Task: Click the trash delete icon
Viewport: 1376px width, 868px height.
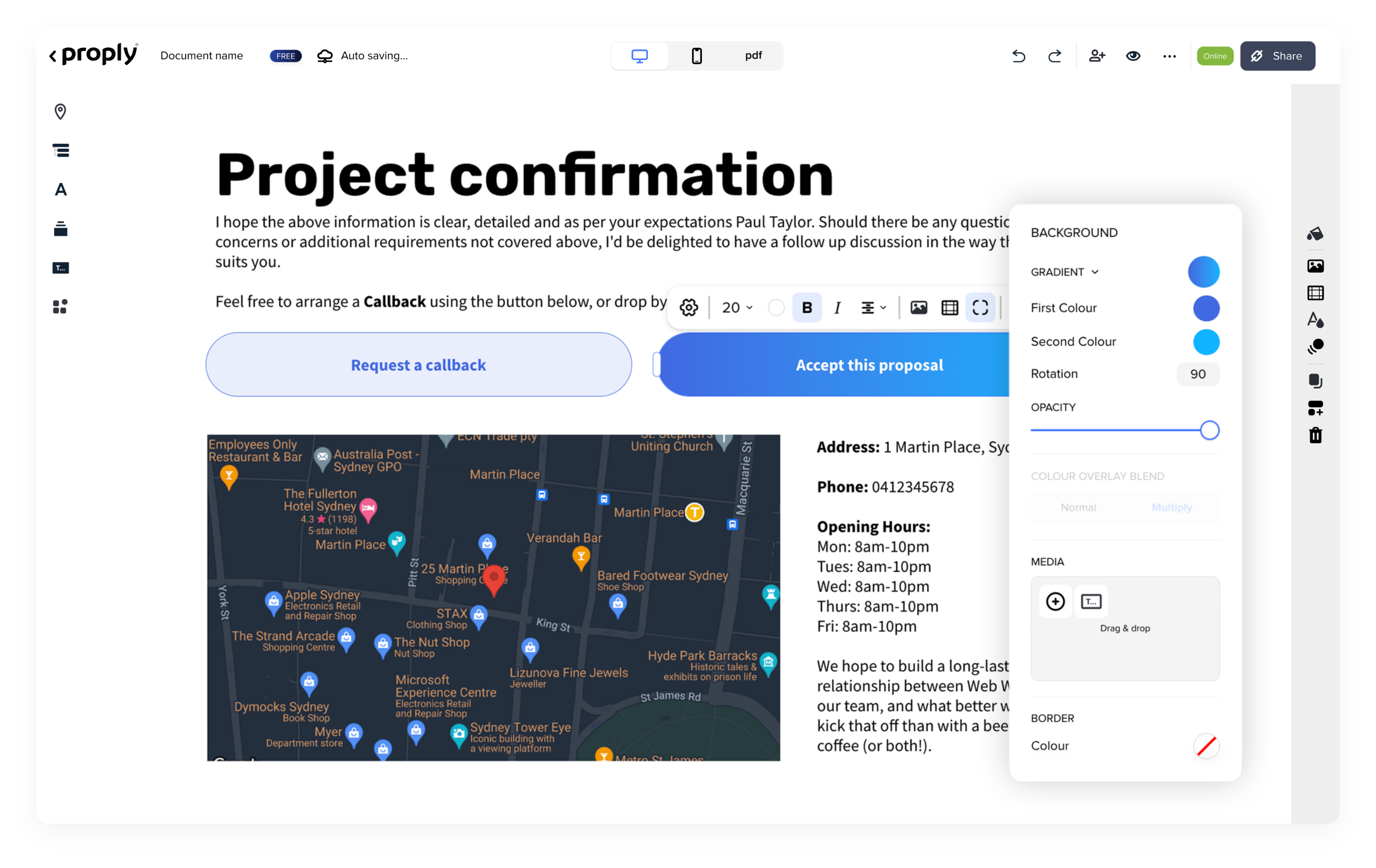Action: click(1316, 435)
